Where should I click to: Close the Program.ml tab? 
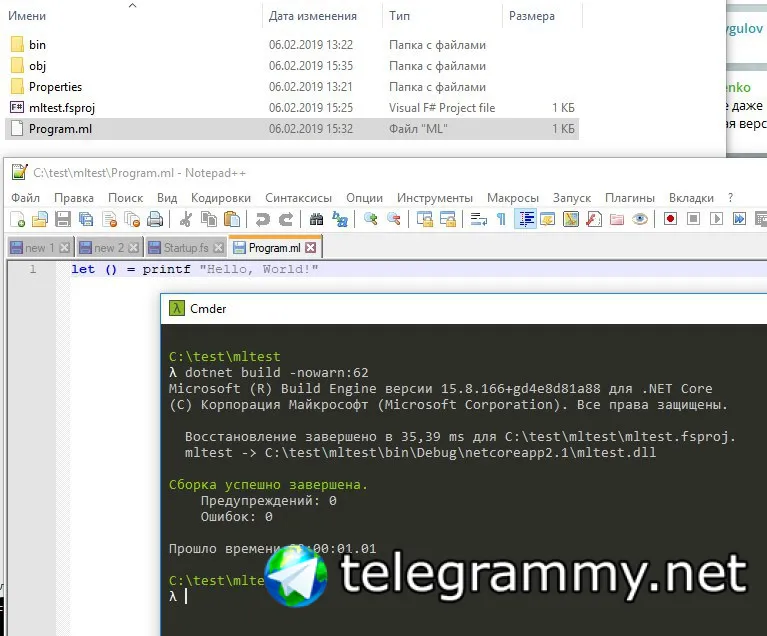tap(311, 248)
